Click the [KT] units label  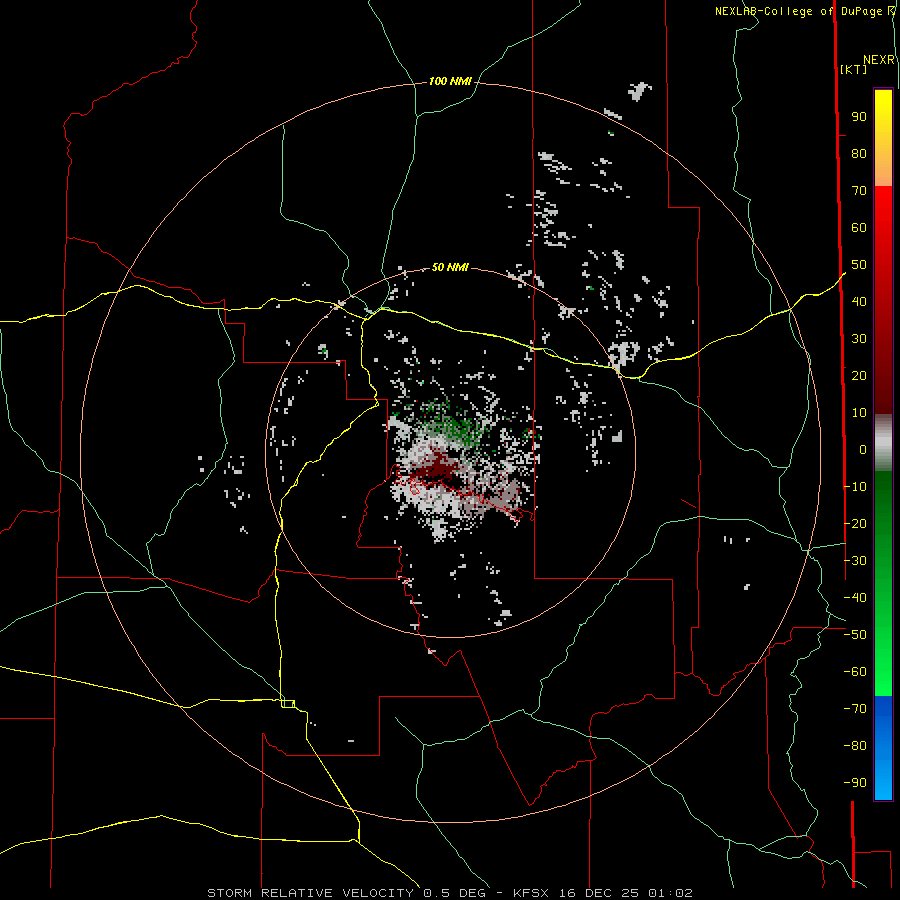(x=854, y=69)
